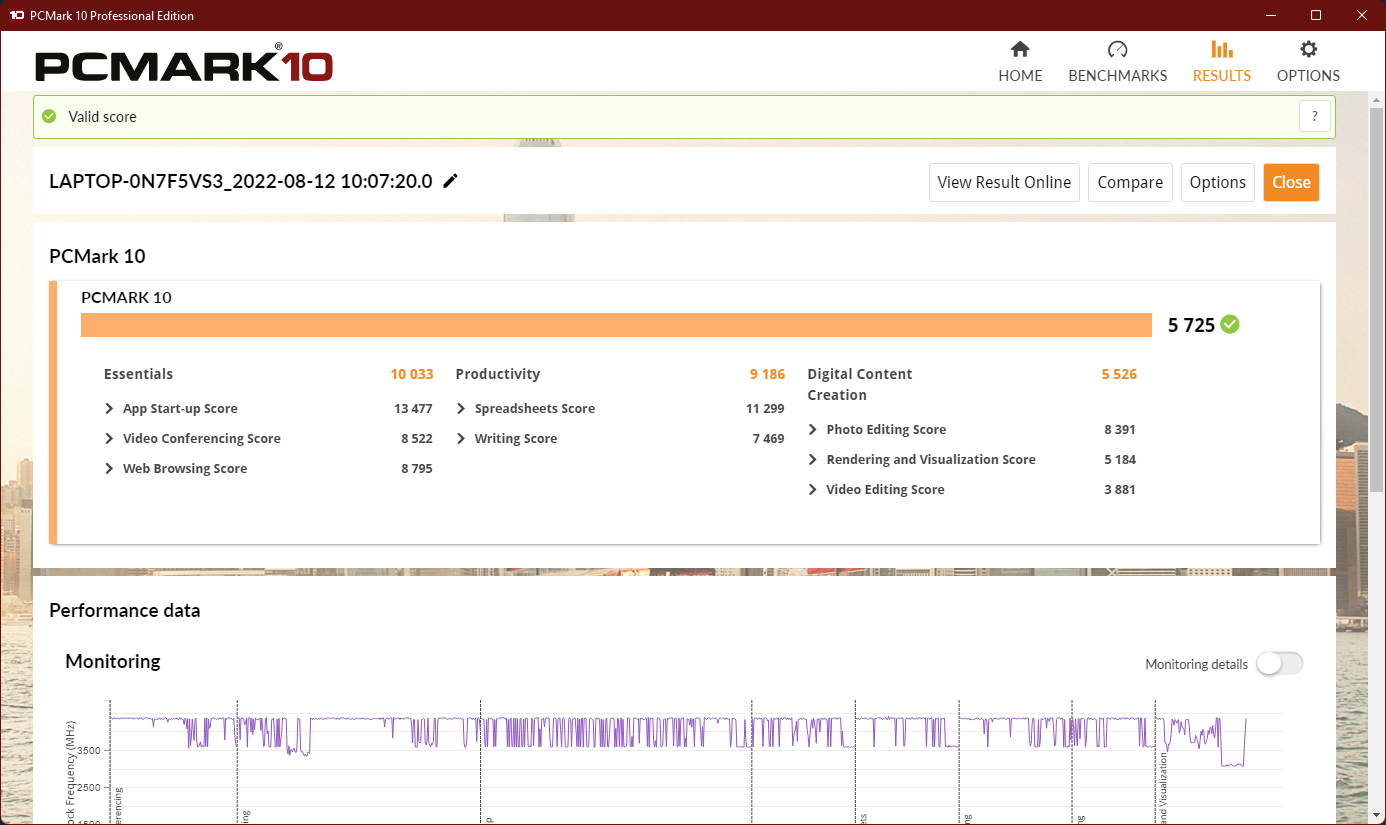Click the Productivity score 9 186
The width and height of the screenshot is (1386, 825).
[x=767, y=374]
